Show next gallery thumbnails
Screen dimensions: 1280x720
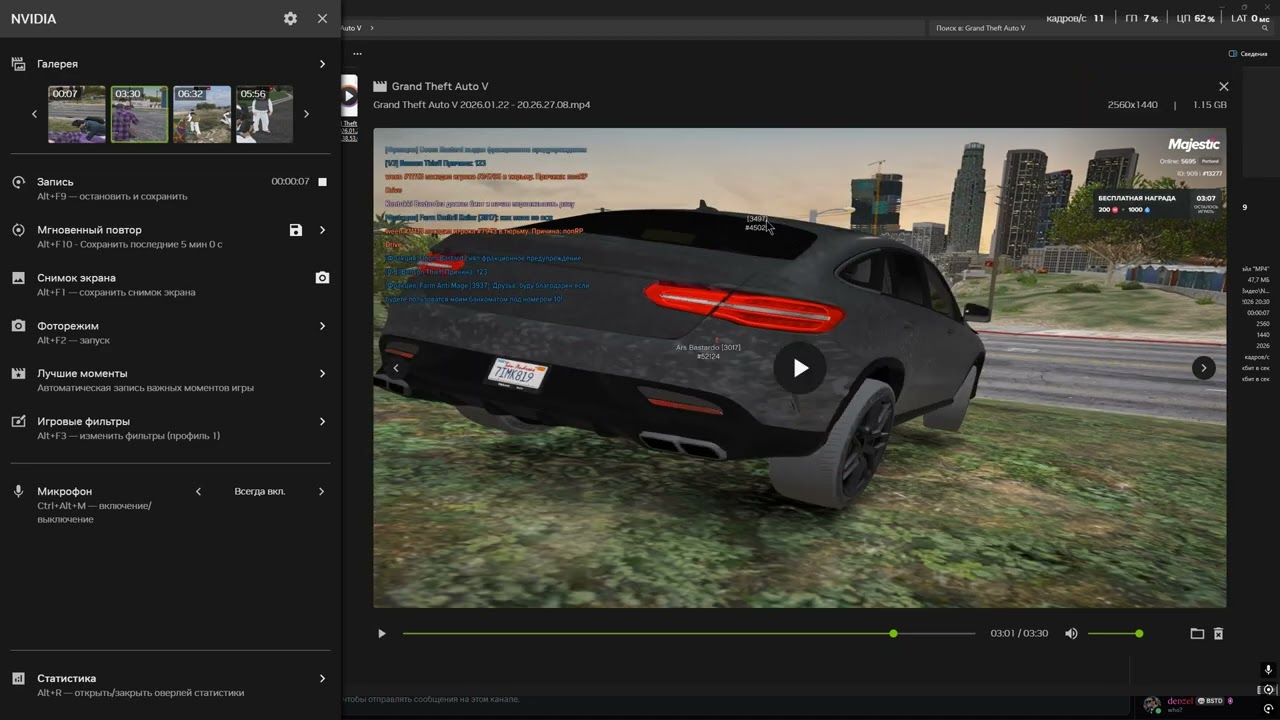pyautogui.click(x=306, y=114)
